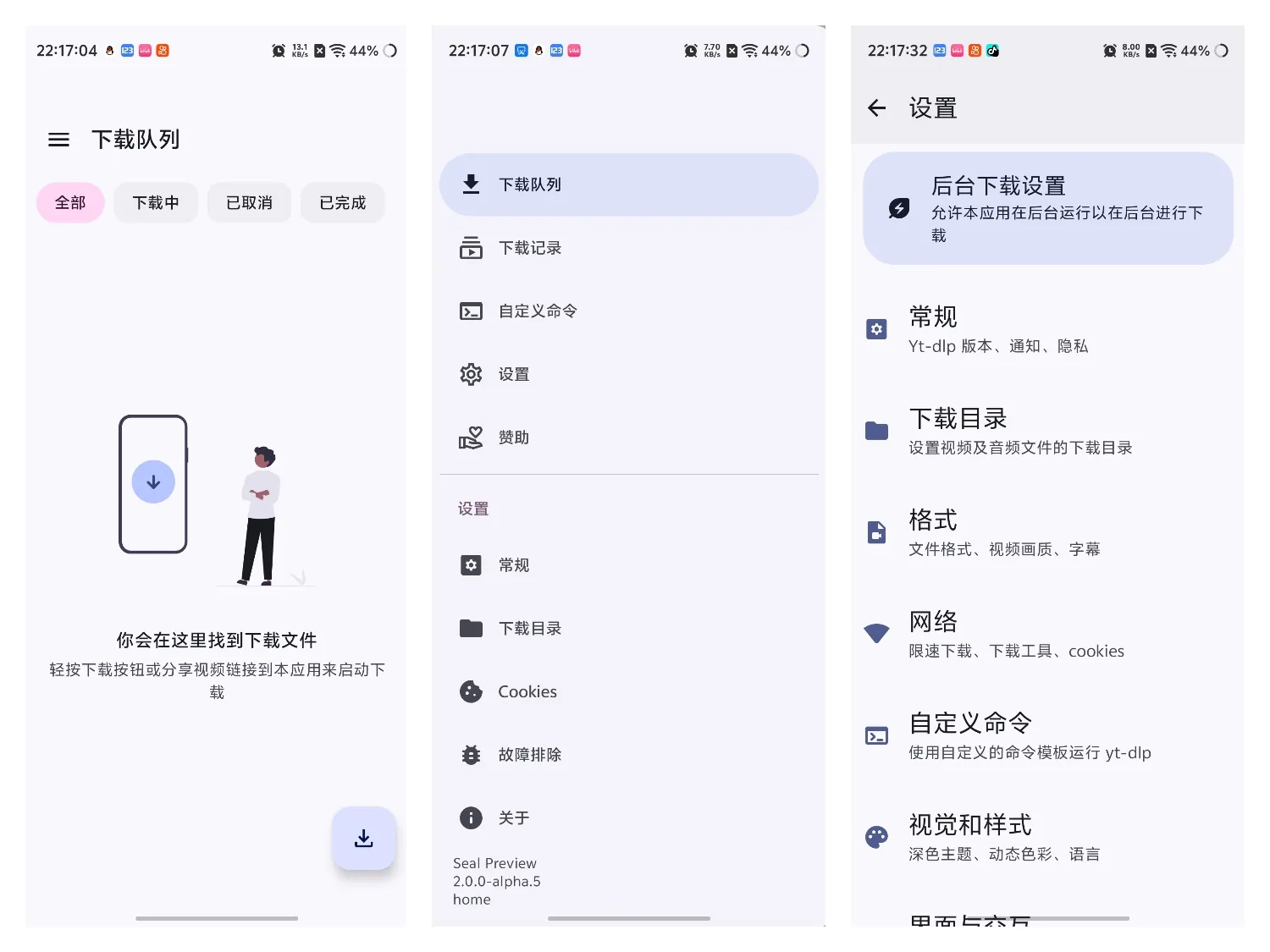Click the 关于 info icon

[471, 817]
